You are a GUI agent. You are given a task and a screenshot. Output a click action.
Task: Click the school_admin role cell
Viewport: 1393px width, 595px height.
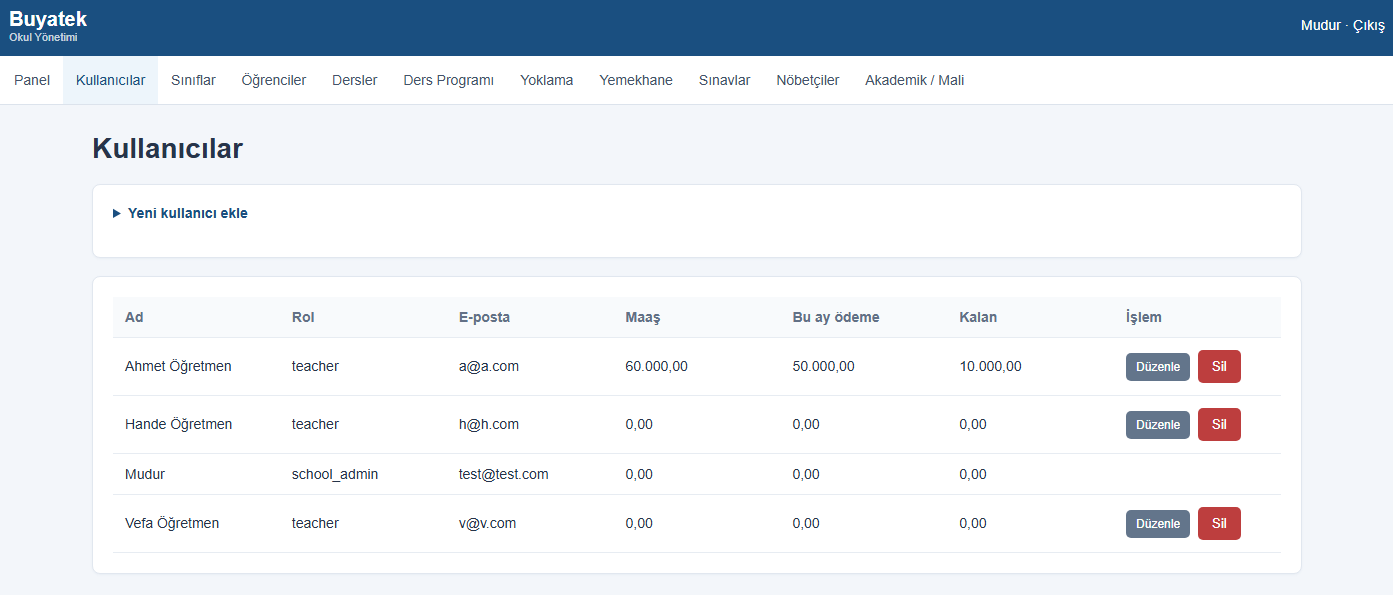coord(335,474)
